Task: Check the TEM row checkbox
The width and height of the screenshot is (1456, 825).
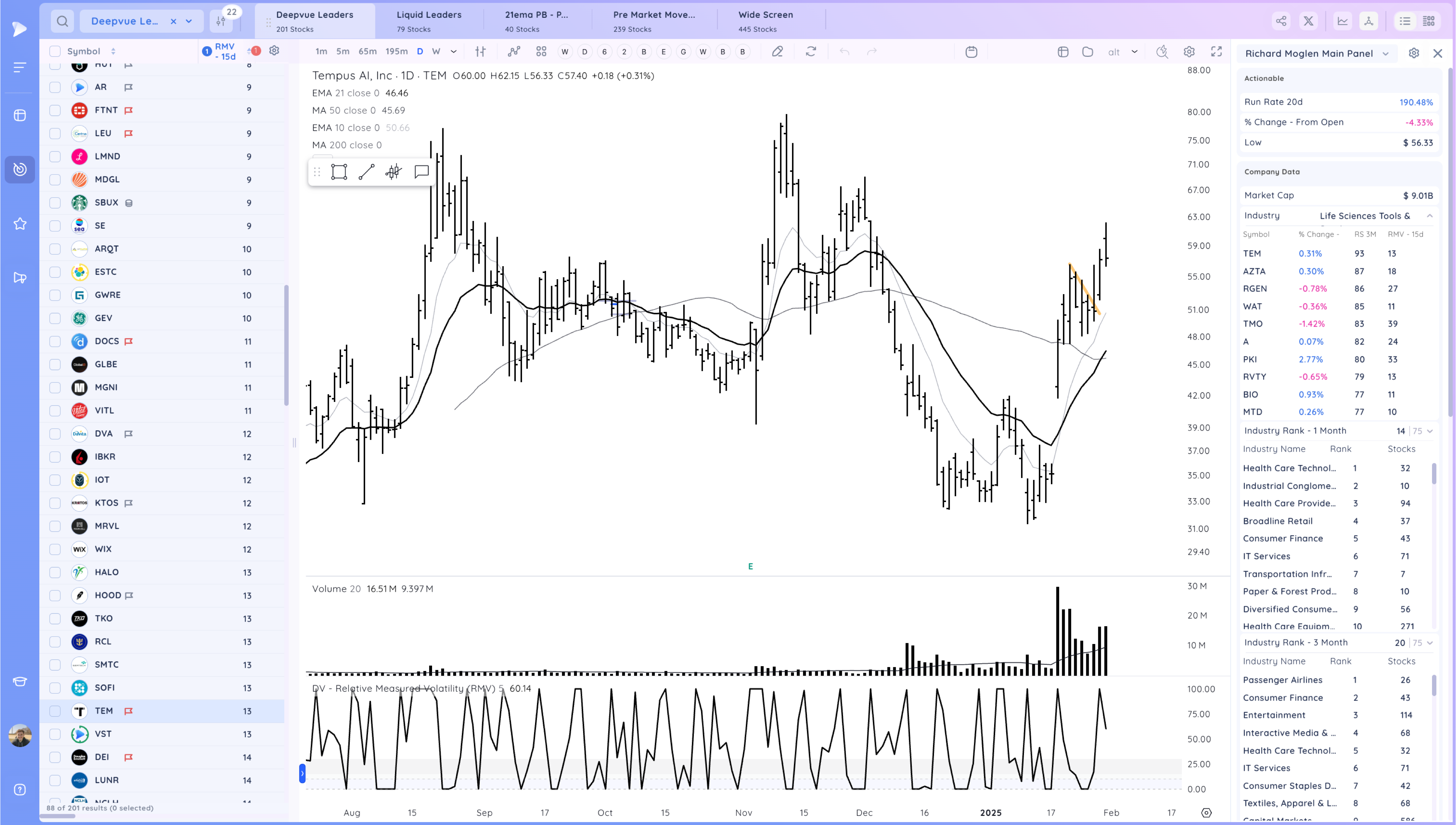Action: 55,711
